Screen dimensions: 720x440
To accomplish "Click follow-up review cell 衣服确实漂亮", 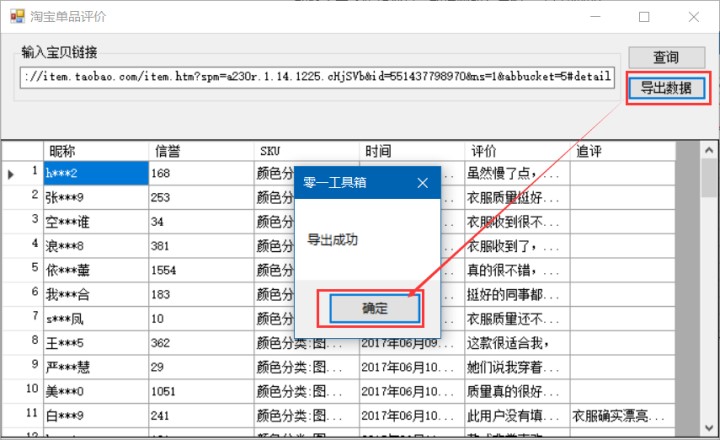I will click(x=620, y=414).
